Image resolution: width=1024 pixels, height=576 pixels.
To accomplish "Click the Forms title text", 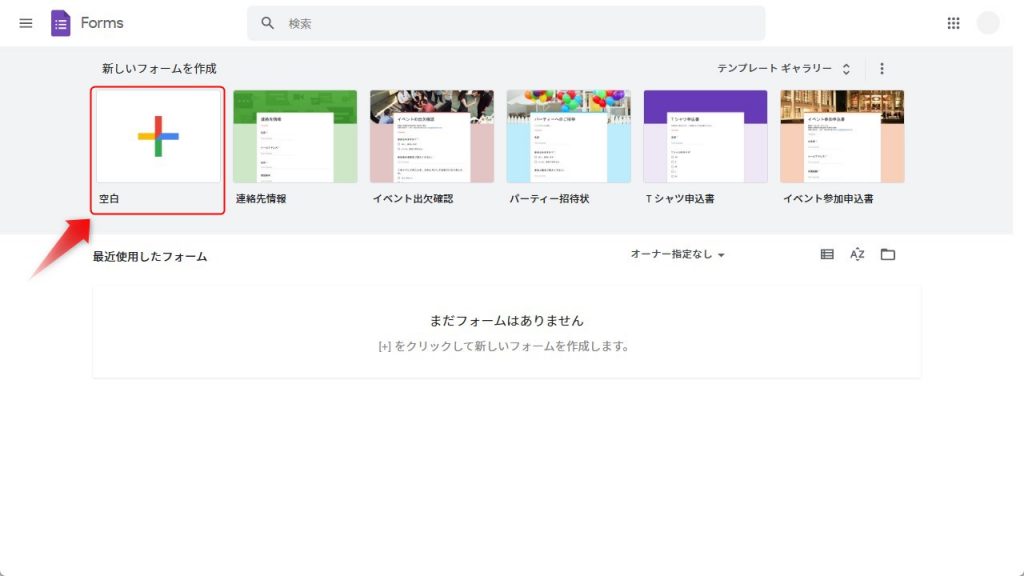I will pyautogui.click(x=102, y=23).
